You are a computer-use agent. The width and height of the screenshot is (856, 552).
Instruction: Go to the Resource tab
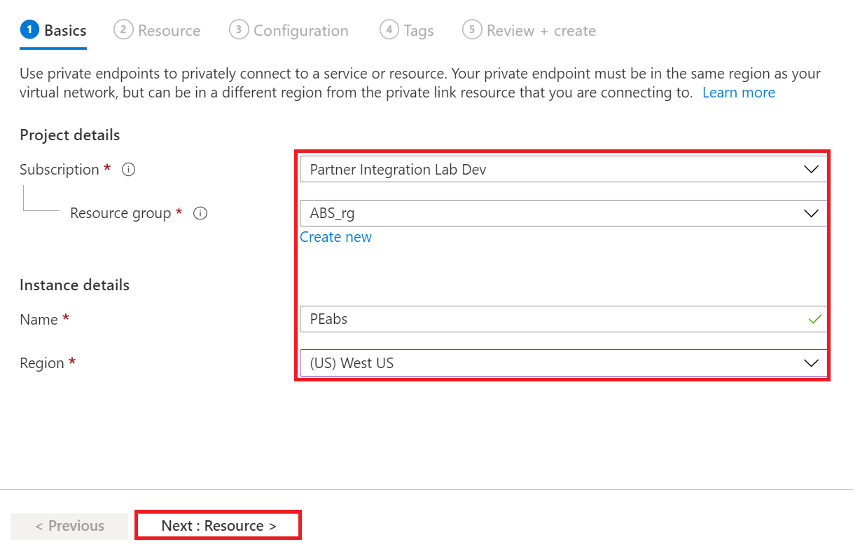coord(158,31)
